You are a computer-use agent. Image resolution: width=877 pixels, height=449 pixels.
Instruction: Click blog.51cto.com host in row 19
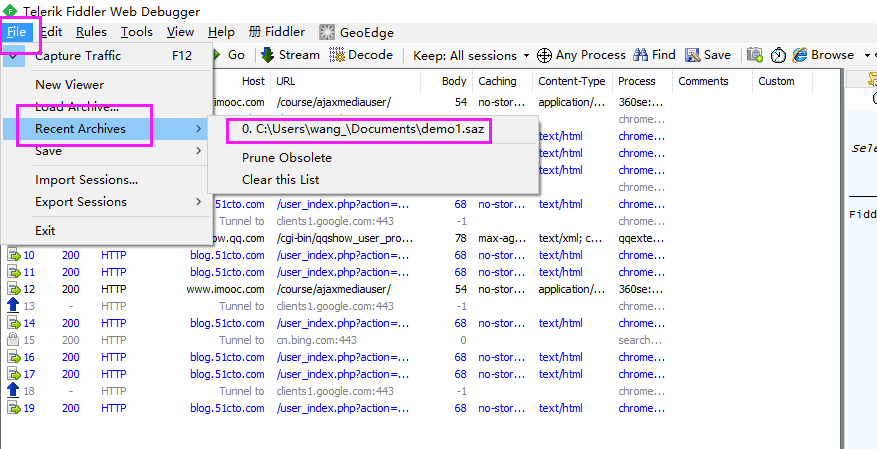click(x=227, y=408)
